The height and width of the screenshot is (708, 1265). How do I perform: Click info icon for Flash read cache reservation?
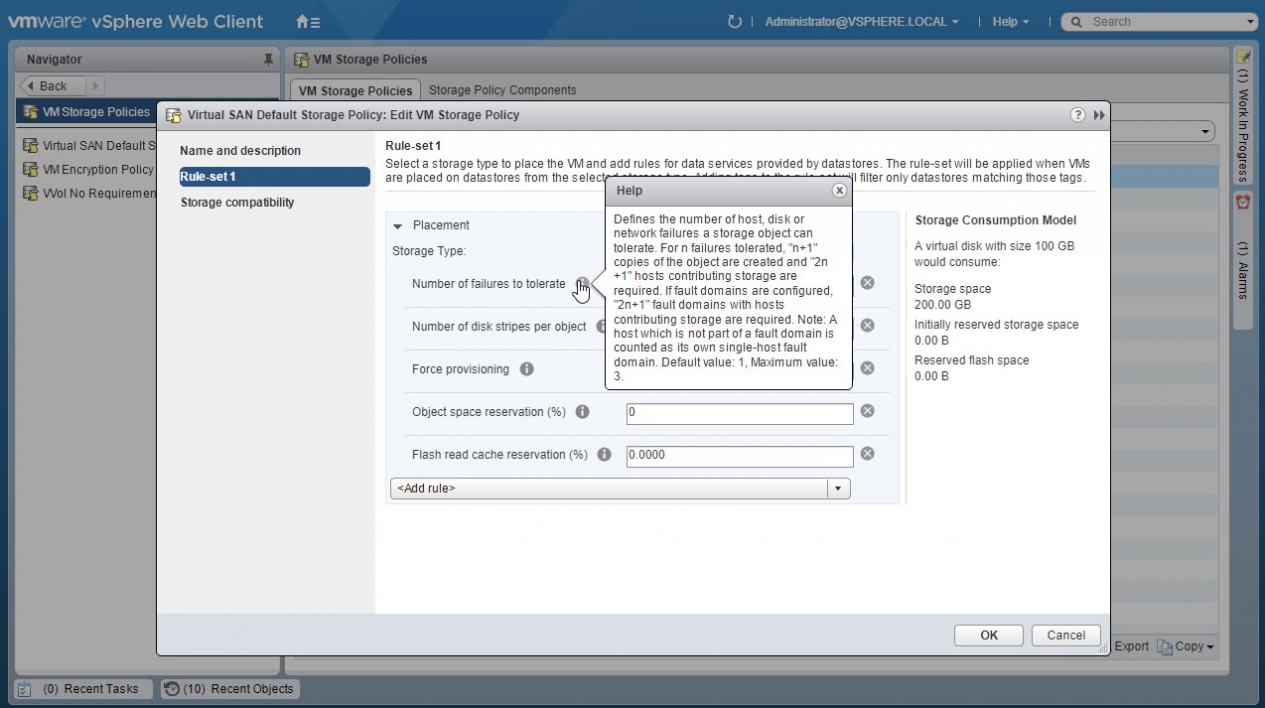coord(604,455)
